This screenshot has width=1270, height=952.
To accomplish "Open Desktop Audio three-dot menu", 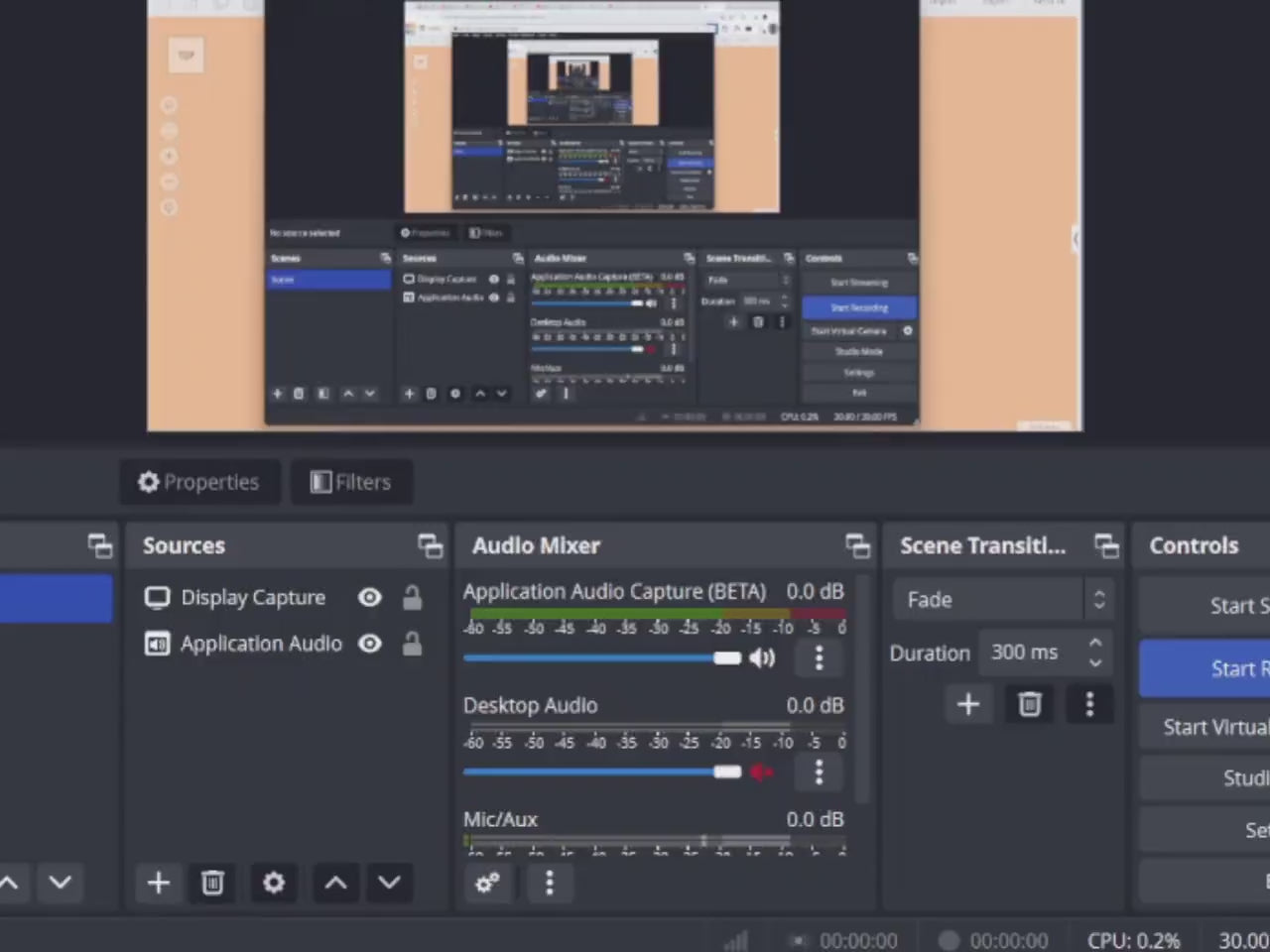I will (x=819, y=772).
